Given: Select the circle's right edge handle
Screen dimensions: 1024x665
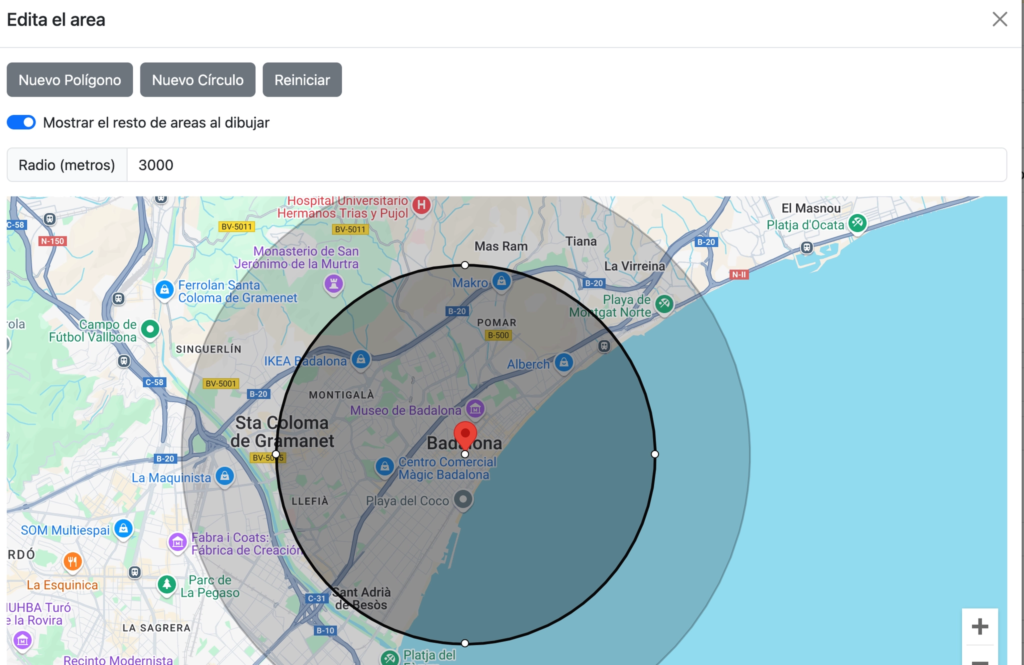Looking at the screenshot, I should coord(655,454).
